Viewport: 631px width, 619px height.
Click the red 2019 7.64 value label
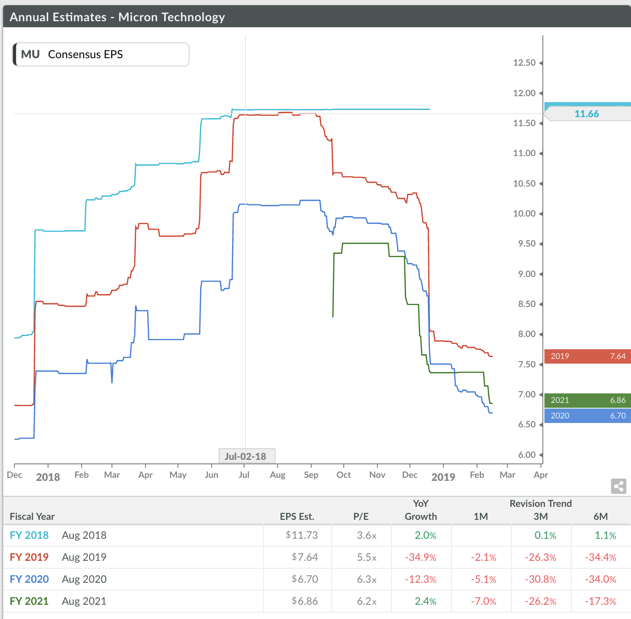click(588, 356)
